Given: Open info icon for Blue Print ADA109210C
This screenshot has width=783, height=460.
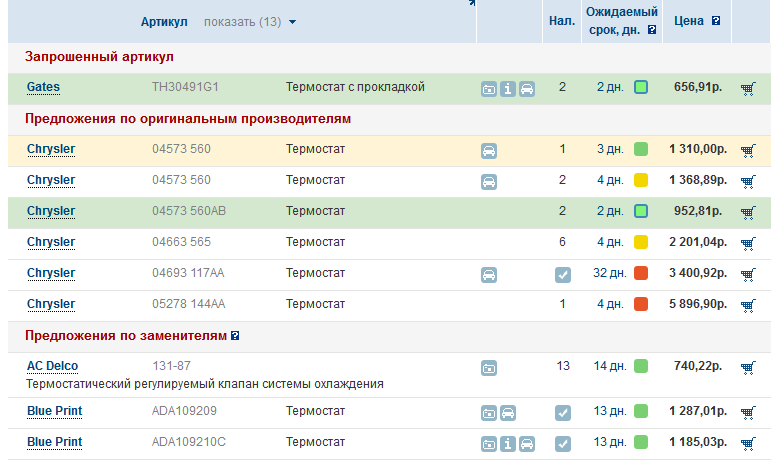Looking at the screenshot, I should pos(508,444).
